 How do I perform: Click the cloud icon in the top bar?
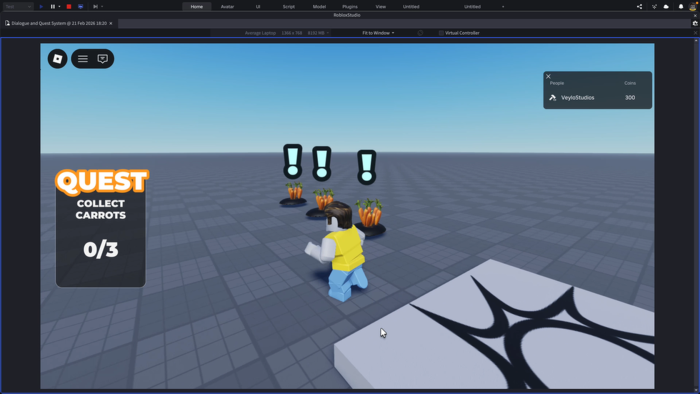point(666,7)
